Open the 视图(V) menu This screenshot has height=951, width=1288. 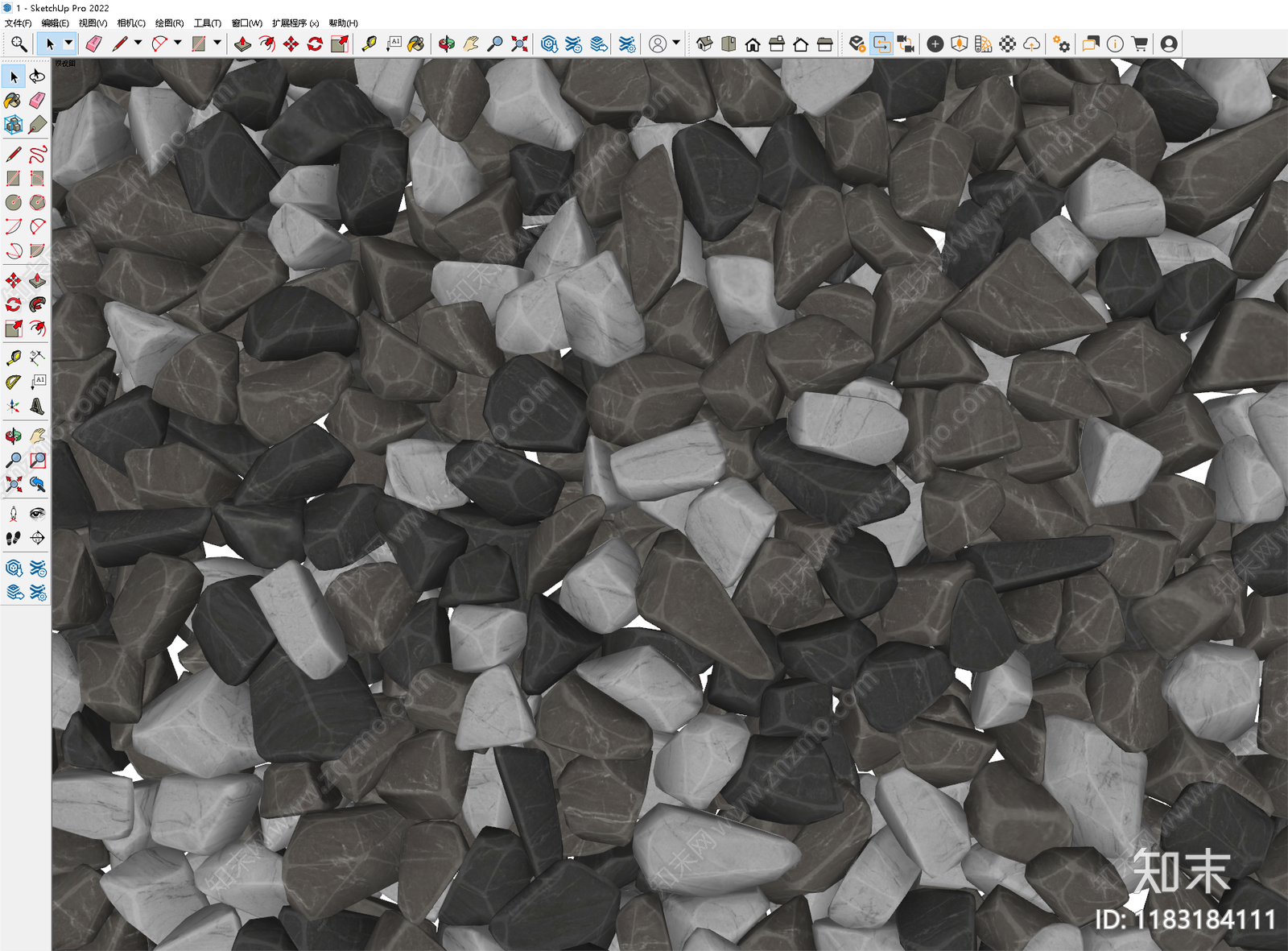pyautogui.click(x=93, y=23)
